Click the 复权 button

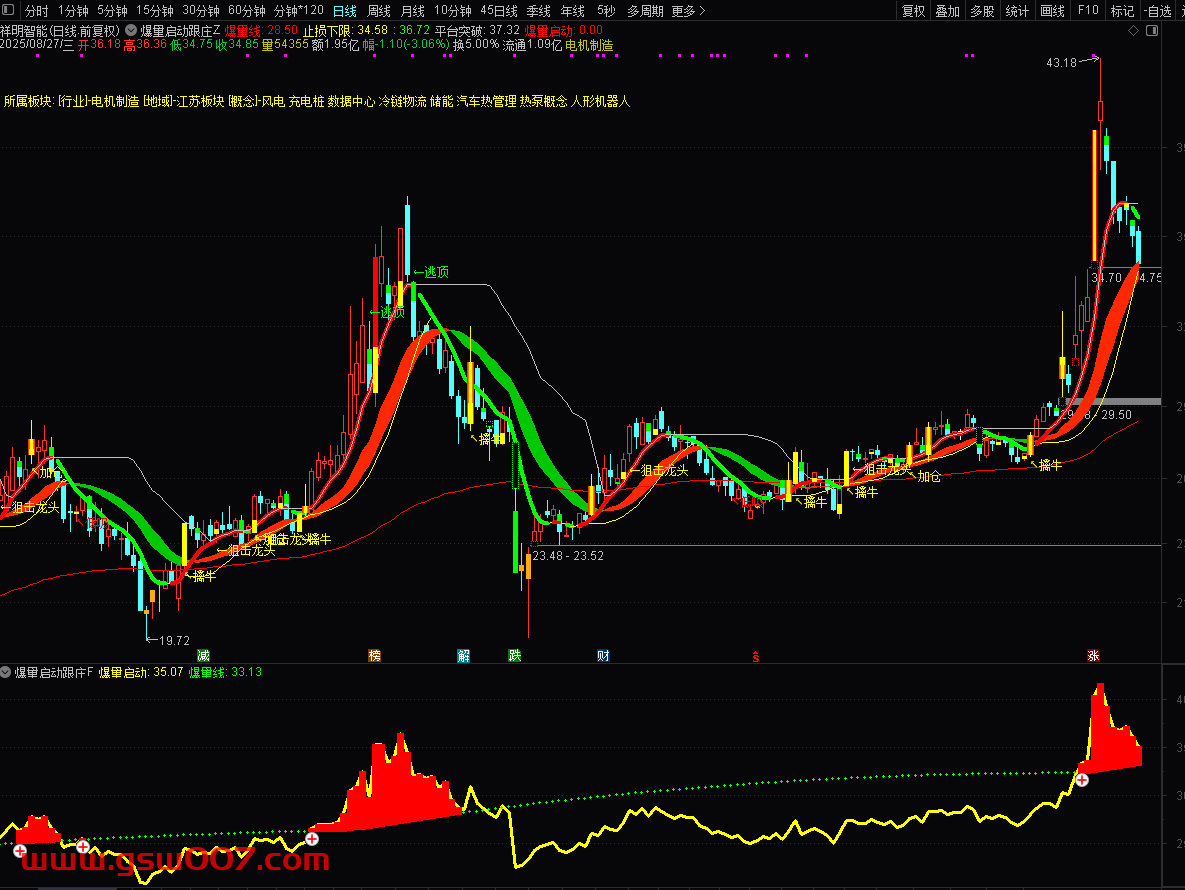913,11
